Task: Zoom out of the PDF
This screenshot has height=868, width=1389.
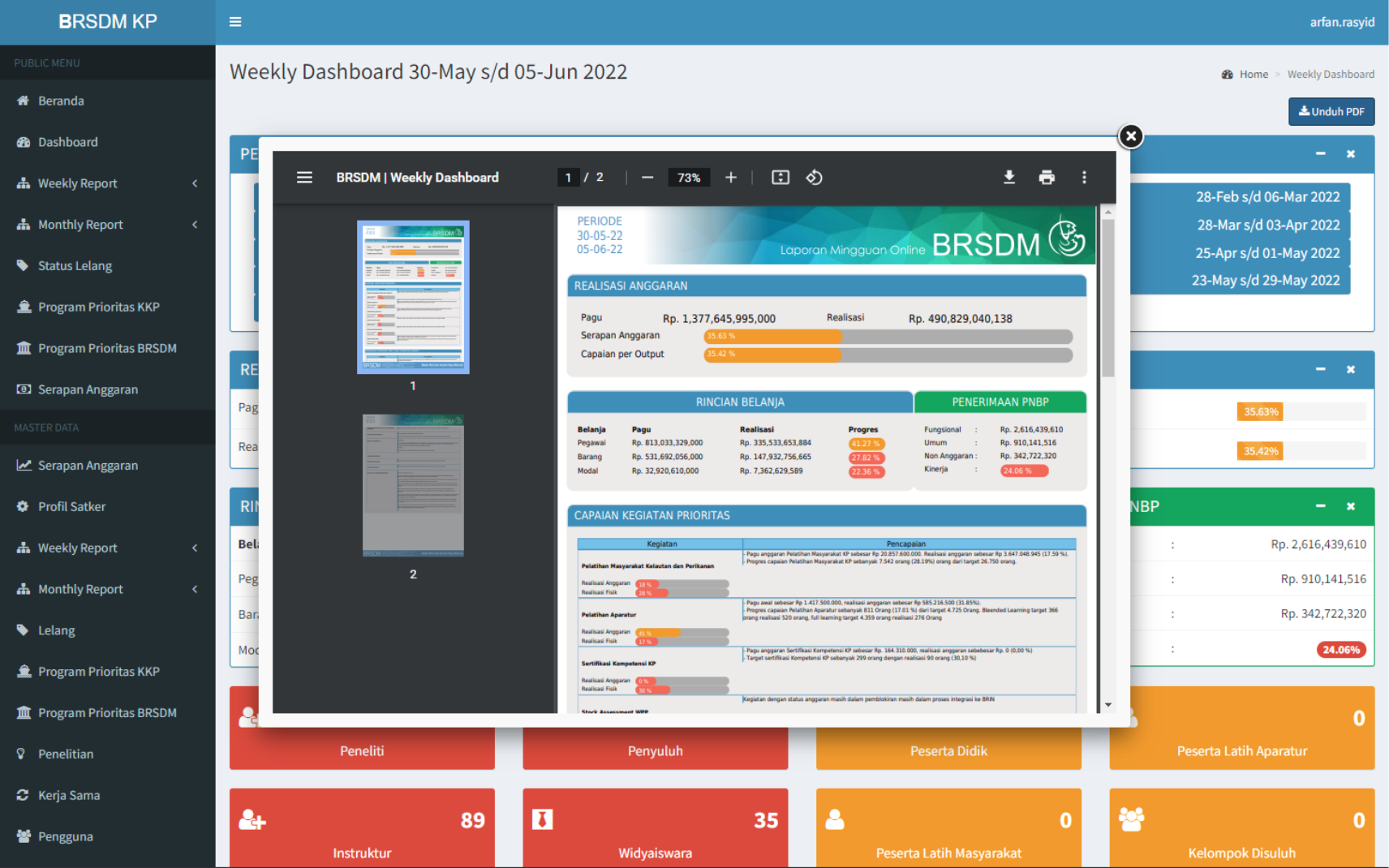Action: [x=647, y=177]
